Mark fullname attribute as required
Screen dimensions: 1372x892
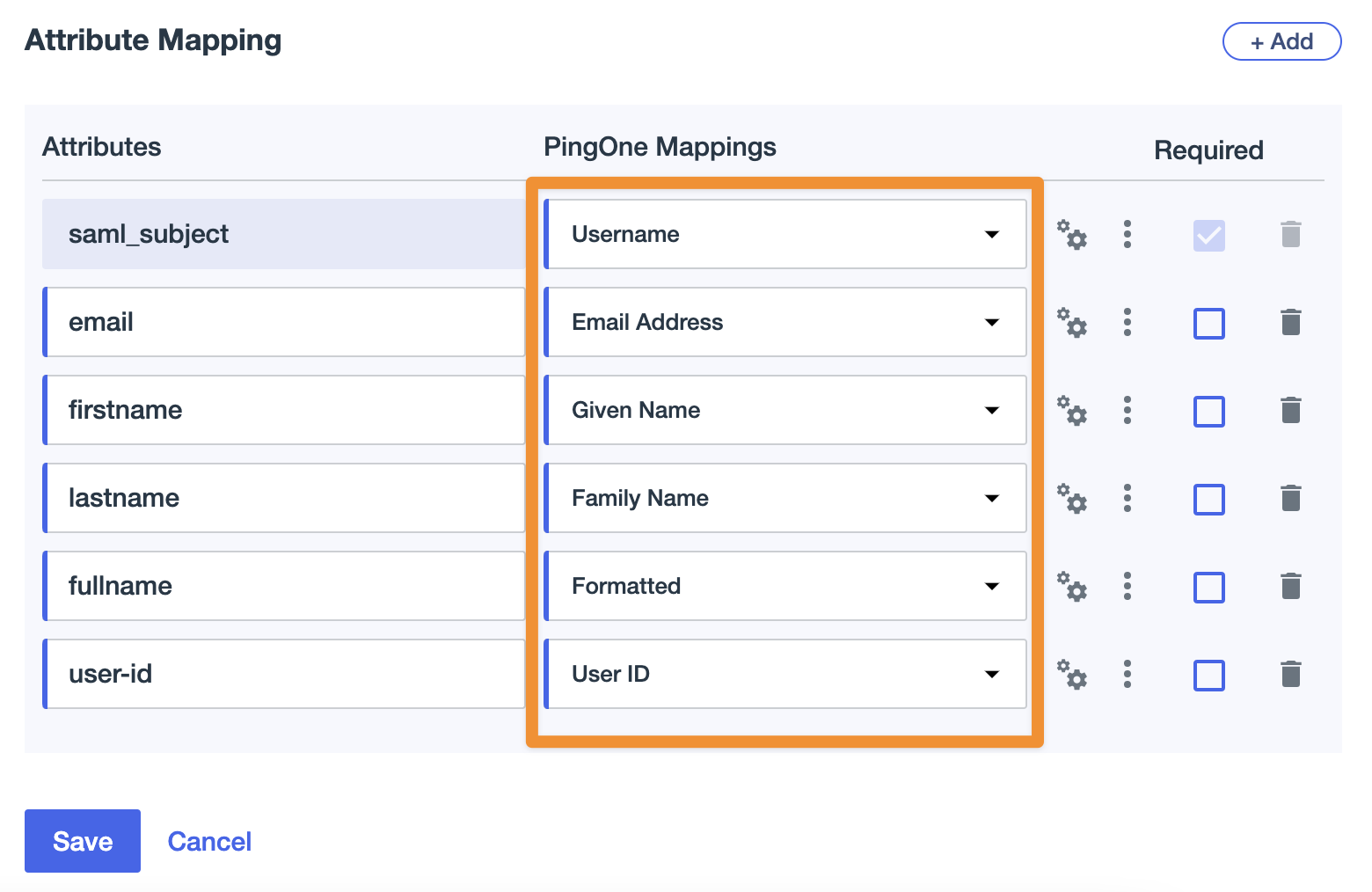point(1209,587)
